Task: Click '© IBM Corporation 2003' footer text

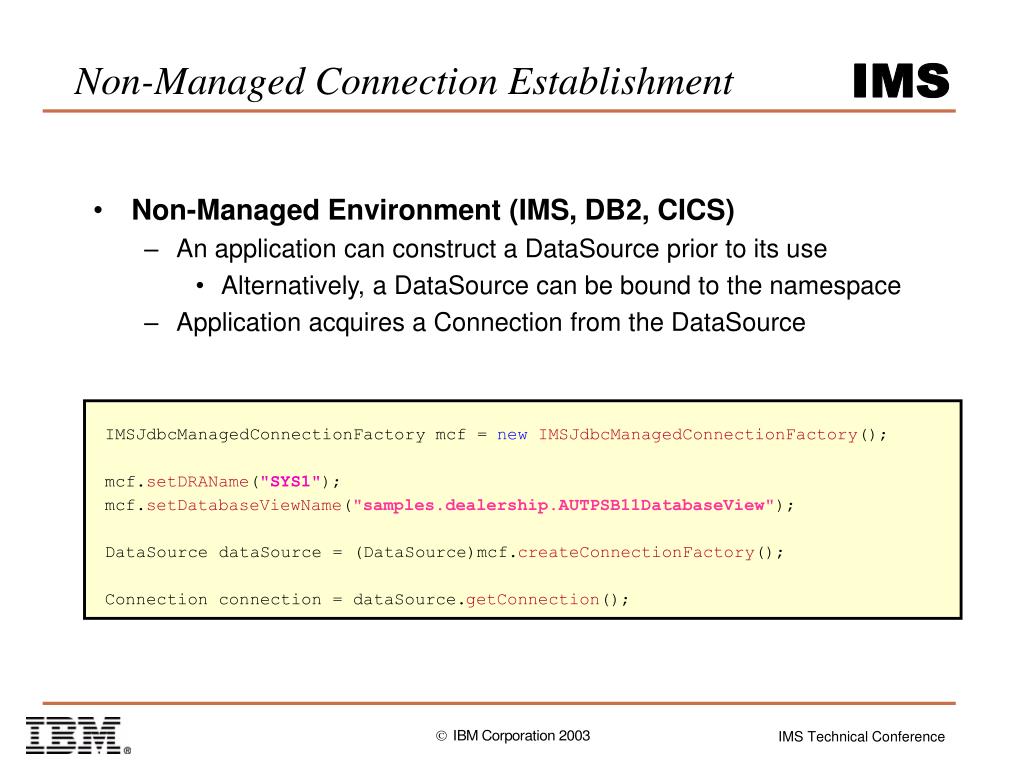Action: (513, 736)
